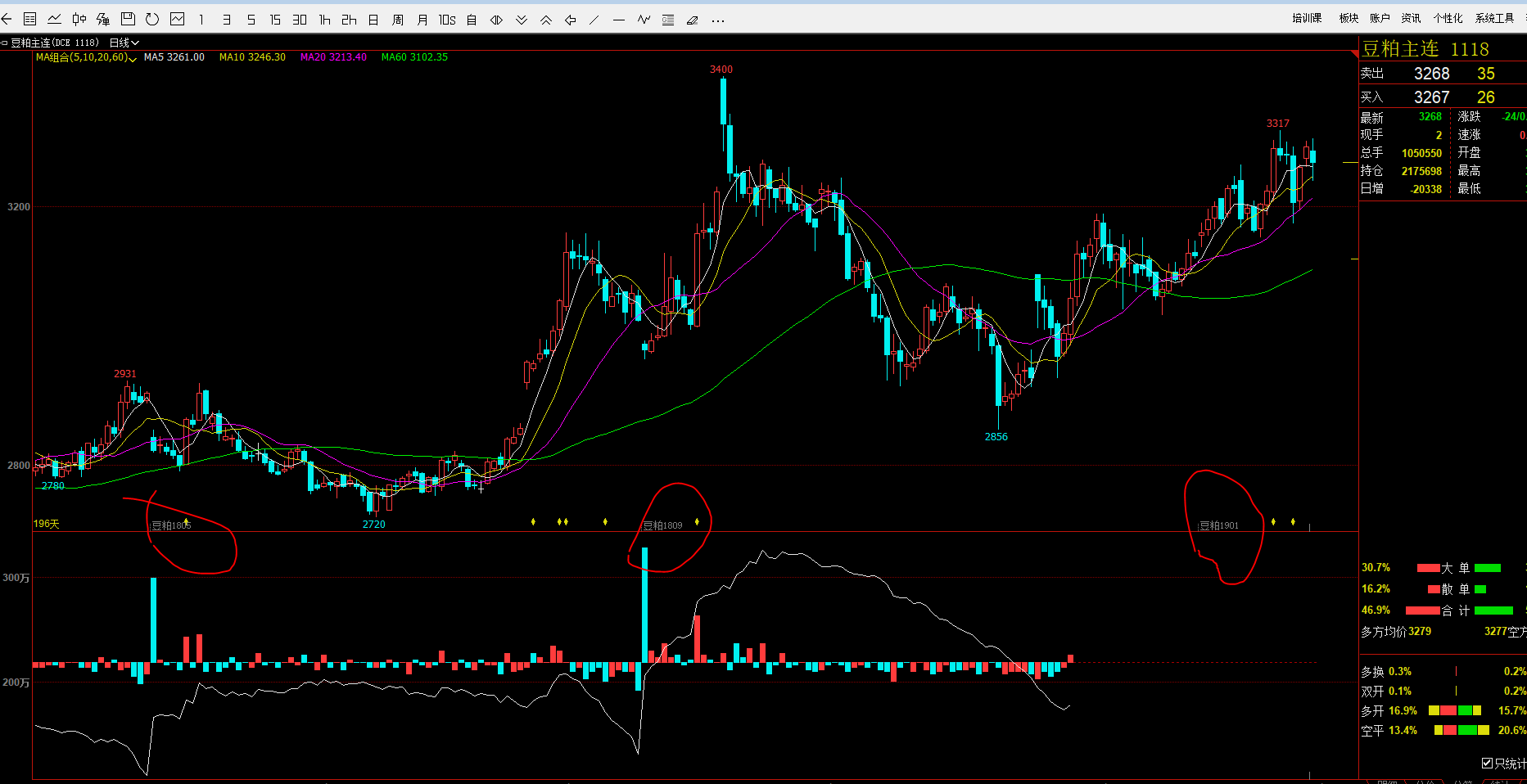Select the straight line drawing tool
Image resolution: width=1527 pixels, height=784 pixels.
pyautogui.click(x=594, y=20)
